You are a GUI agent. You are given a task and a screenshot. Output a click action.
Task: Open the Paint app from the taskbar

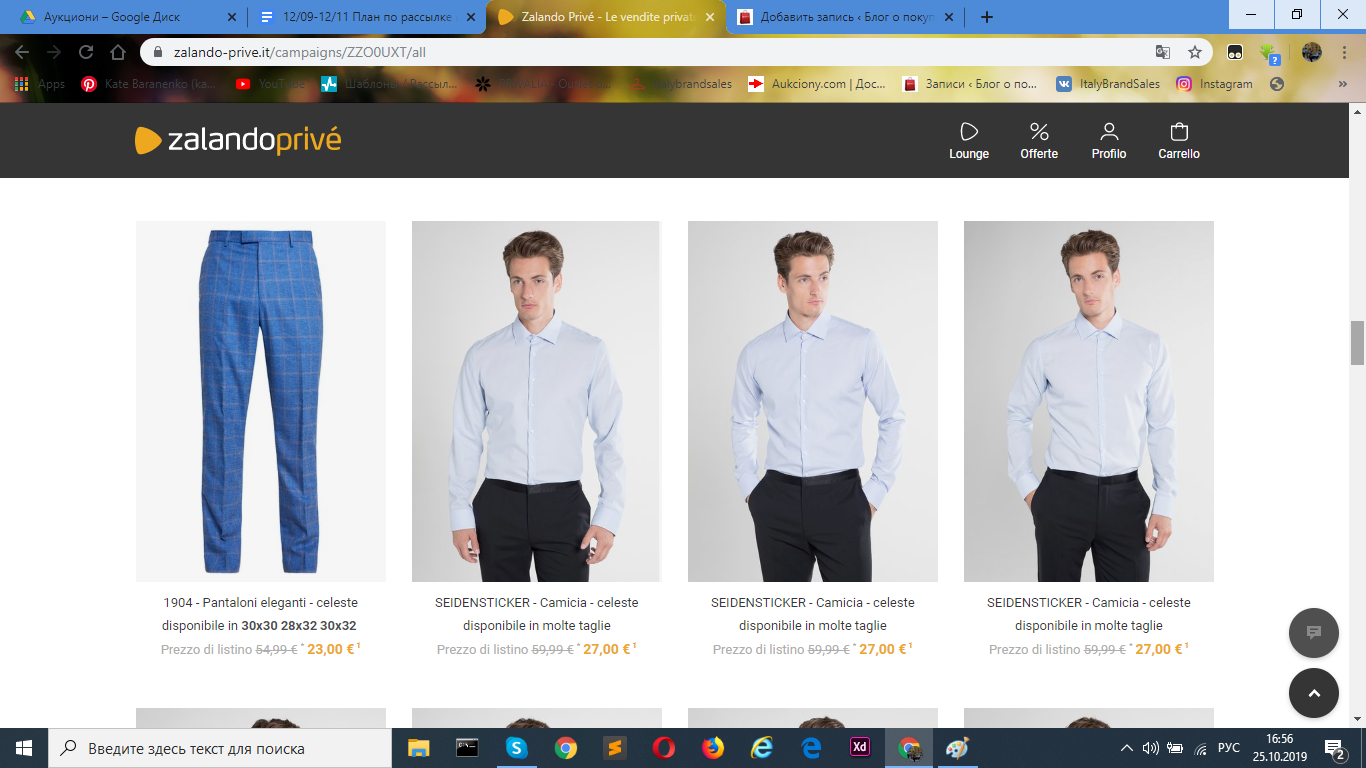coord(957,748)
